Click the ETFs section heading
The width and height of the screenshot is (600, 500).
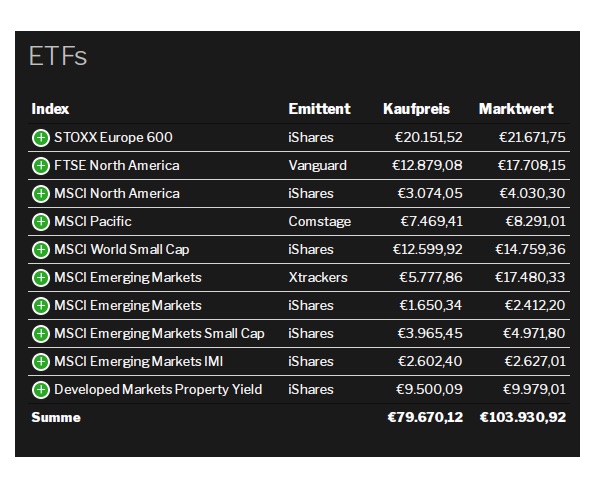click(58, 57)
